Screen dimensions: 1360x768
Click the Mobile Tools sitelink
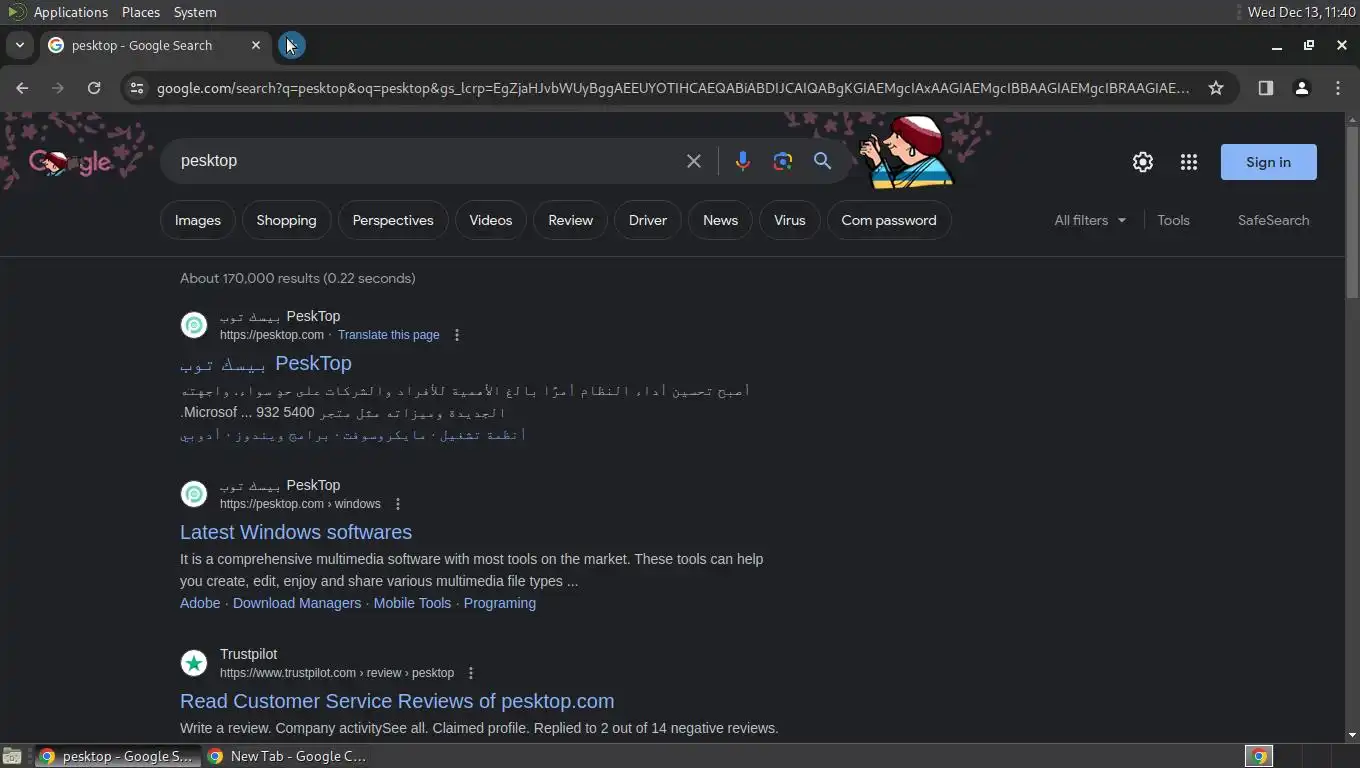[412, 603]
